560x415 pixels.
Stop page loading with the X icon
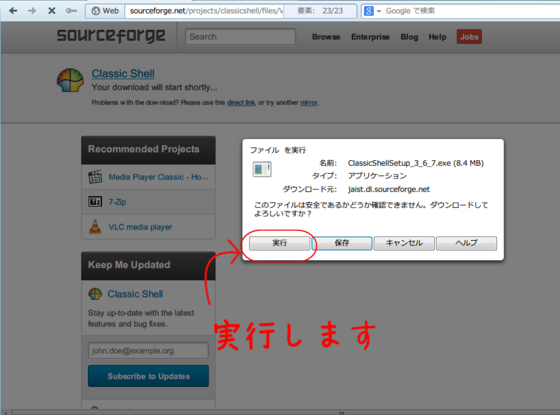[52, 11]
